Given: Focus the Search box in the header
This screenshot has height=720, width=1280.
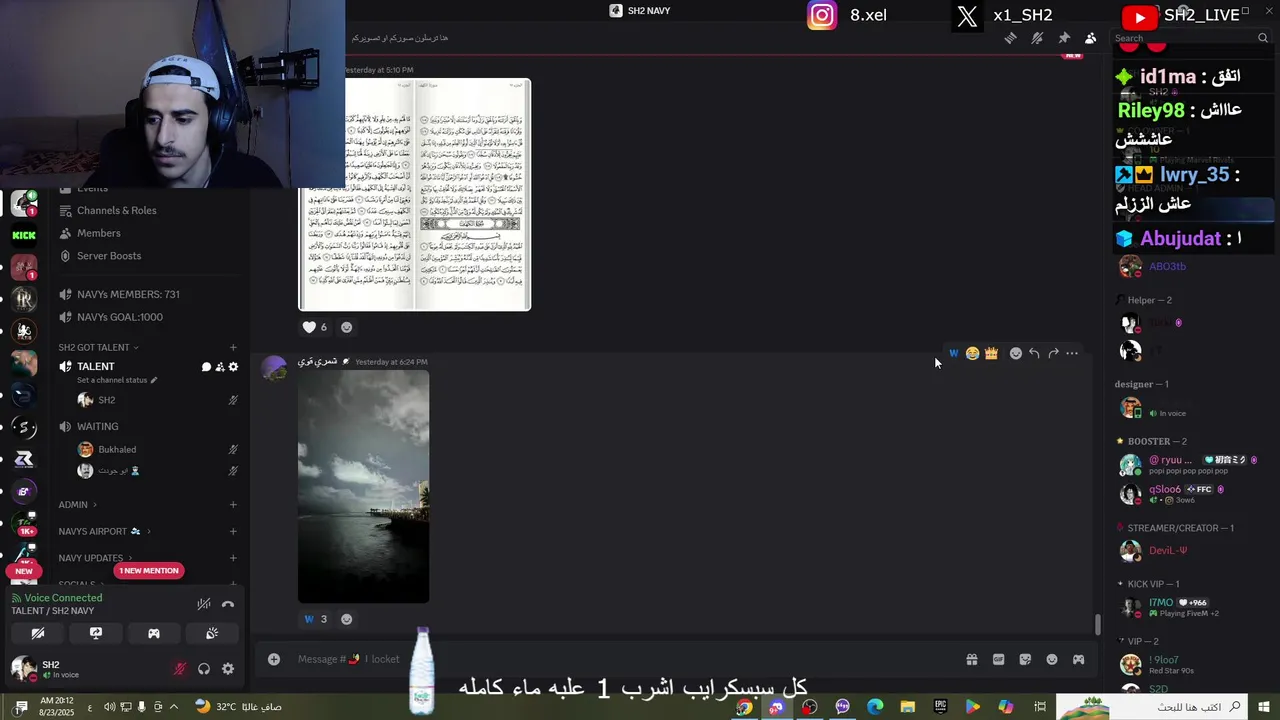Looking at the screenshot, I should point(1190,38).
